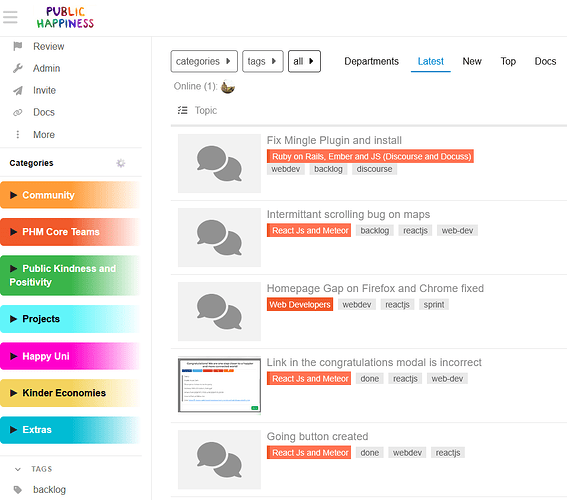
Task: Switch to the Top tab
Action: click(508, 61)
